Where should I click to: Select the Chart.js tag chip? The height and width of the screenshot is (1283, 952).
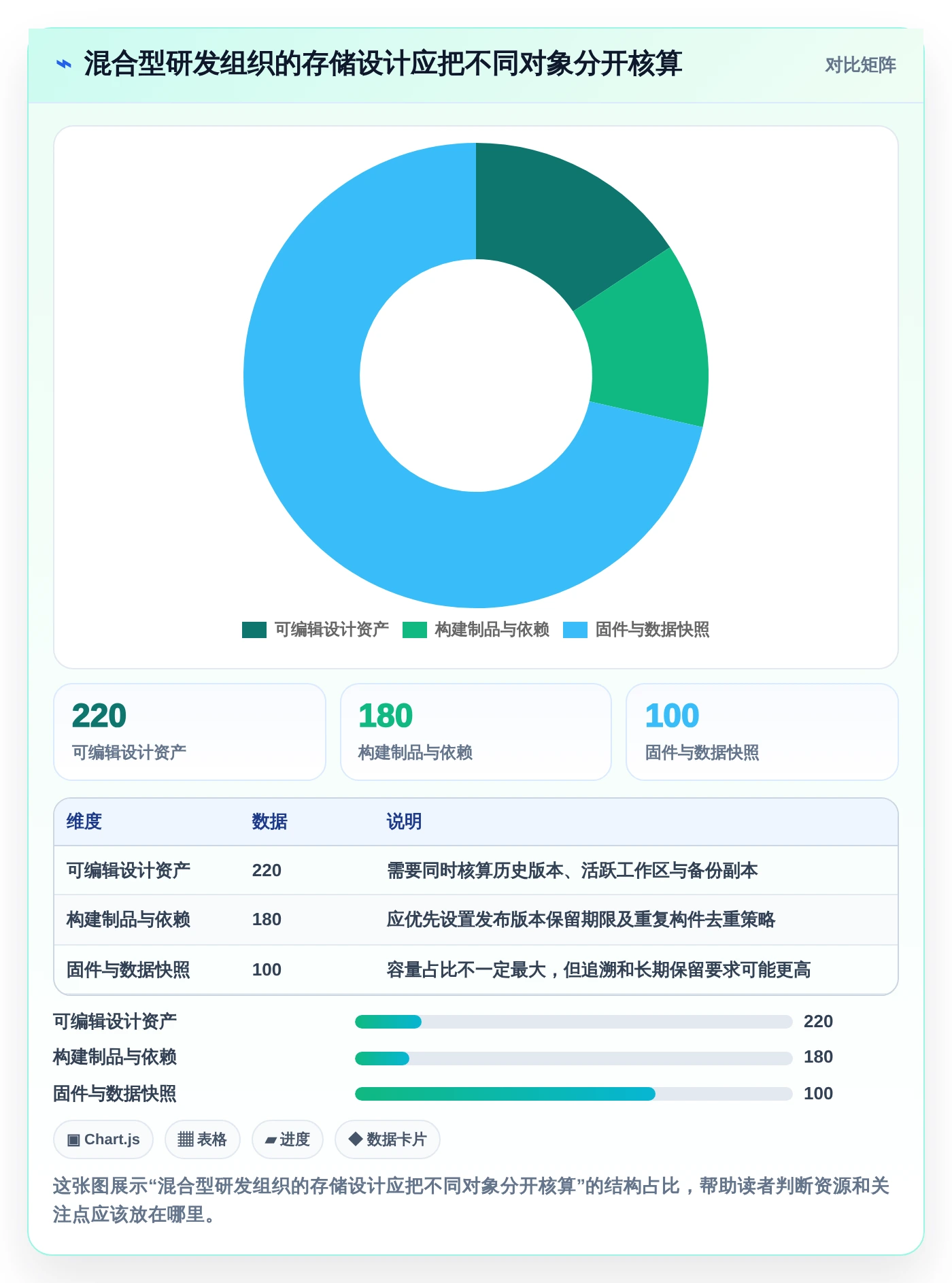[103, 1139]
